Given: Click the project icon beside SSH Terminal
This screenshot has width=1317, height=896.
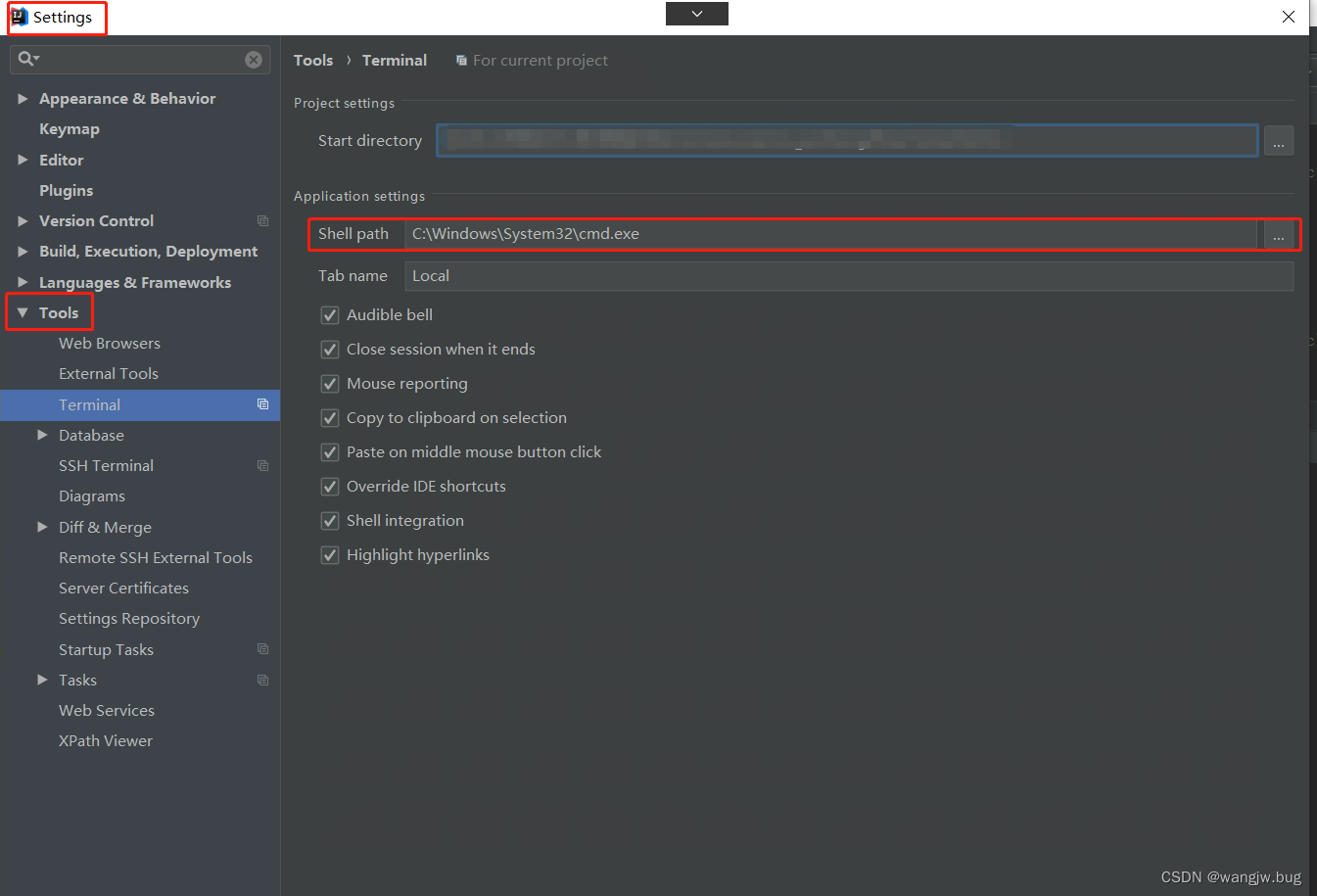Looking at the screenshot, I should click(x=261, y=465).
